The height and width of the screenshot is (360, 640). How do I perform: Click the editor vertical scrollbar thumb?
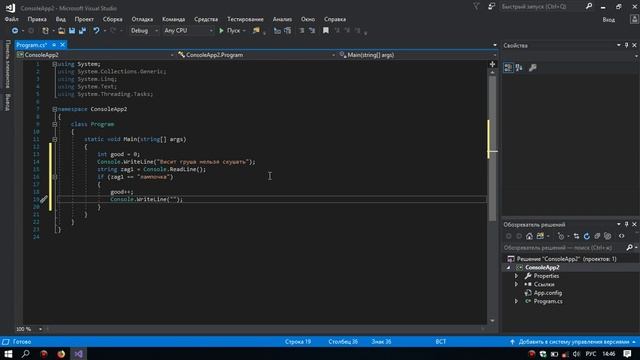pyautogui.click(x=492, y=148)
